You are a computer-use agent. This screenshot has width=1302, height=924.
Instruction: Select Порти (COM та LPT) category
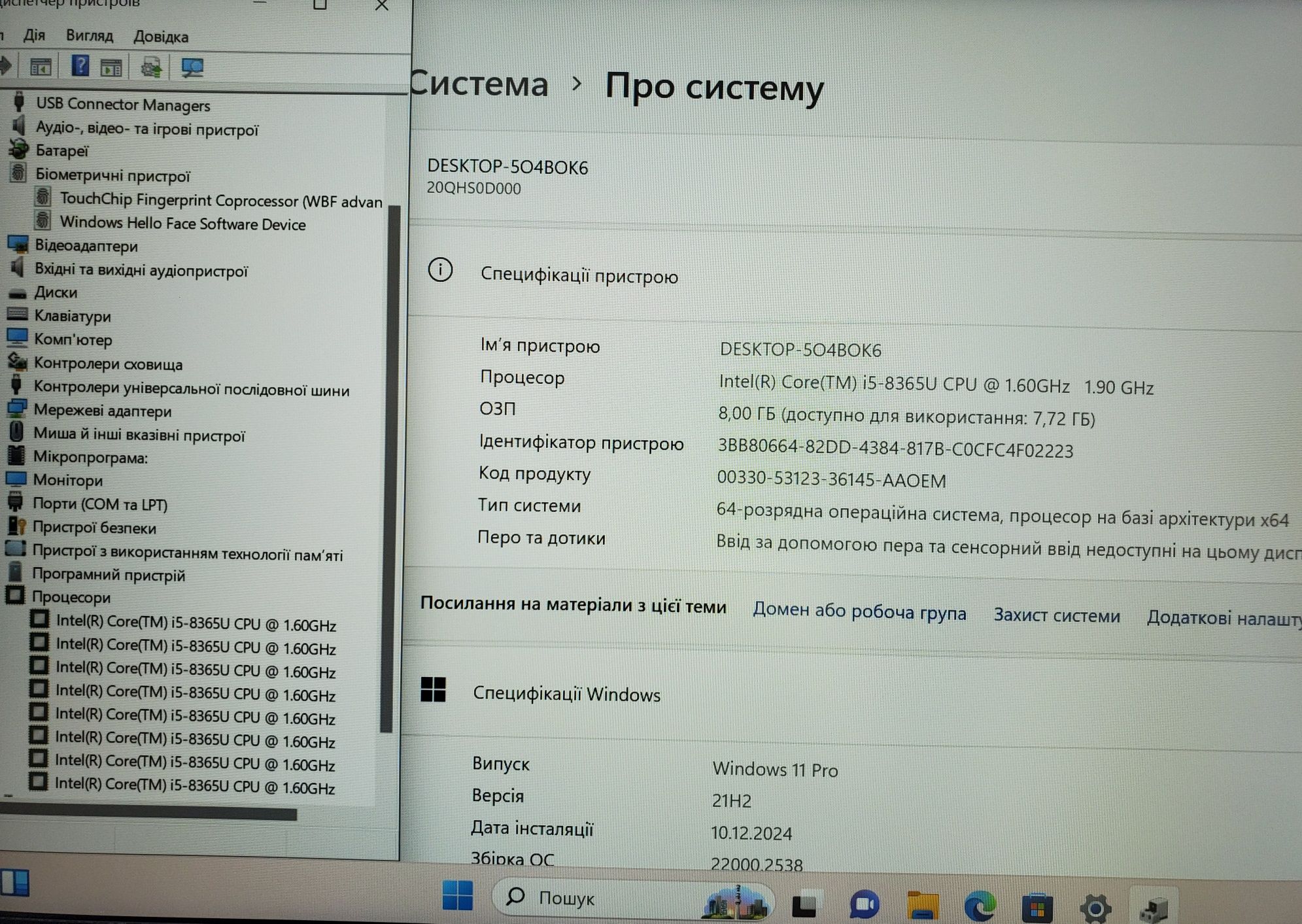[x=100, y=504]
